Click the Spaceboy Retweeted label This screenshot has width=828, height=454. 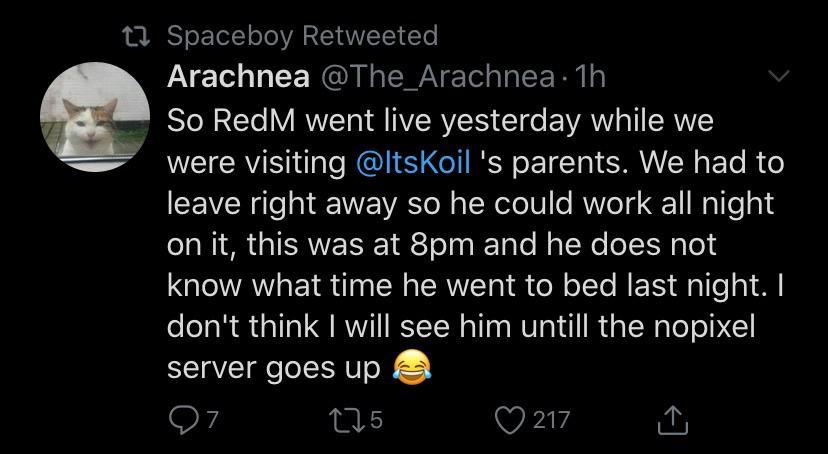(x=301, y=36)
